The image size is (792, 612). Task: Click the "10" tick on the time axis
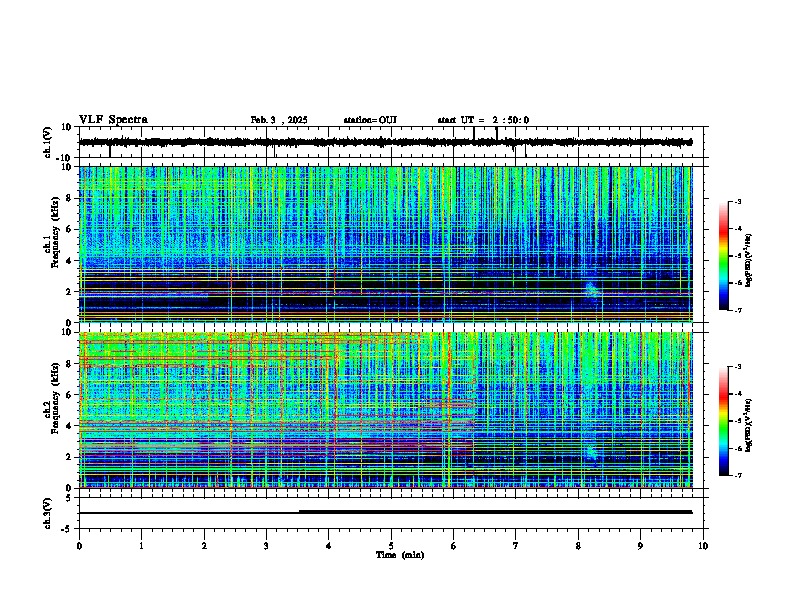[703, 546]
